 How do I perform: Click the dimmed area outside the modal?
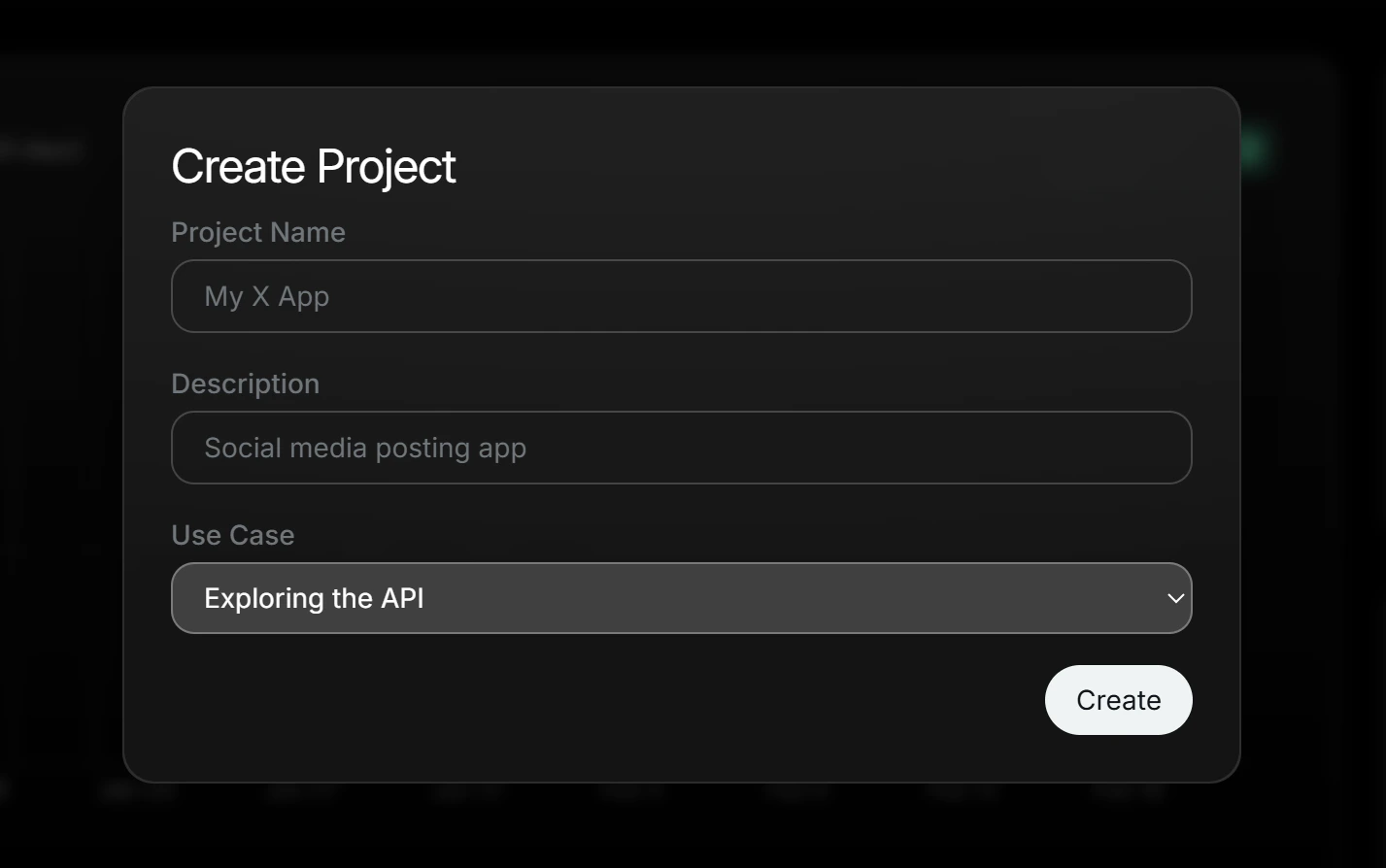click(x=58, y=485)
